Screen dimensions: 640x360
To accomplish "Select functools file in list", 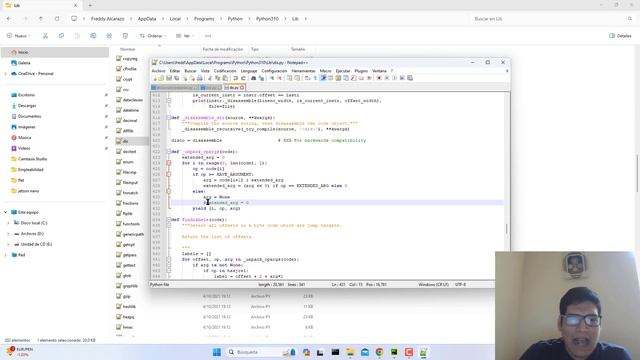I will point(131,224).
